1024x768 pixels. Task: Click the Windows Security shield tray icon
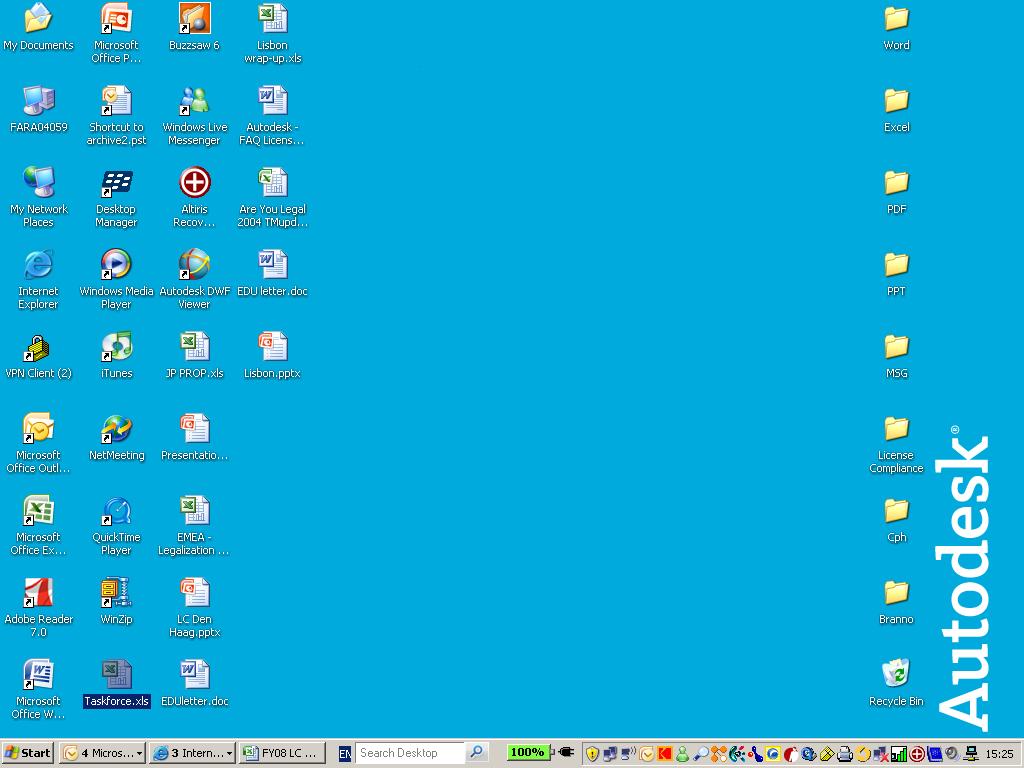592,753
